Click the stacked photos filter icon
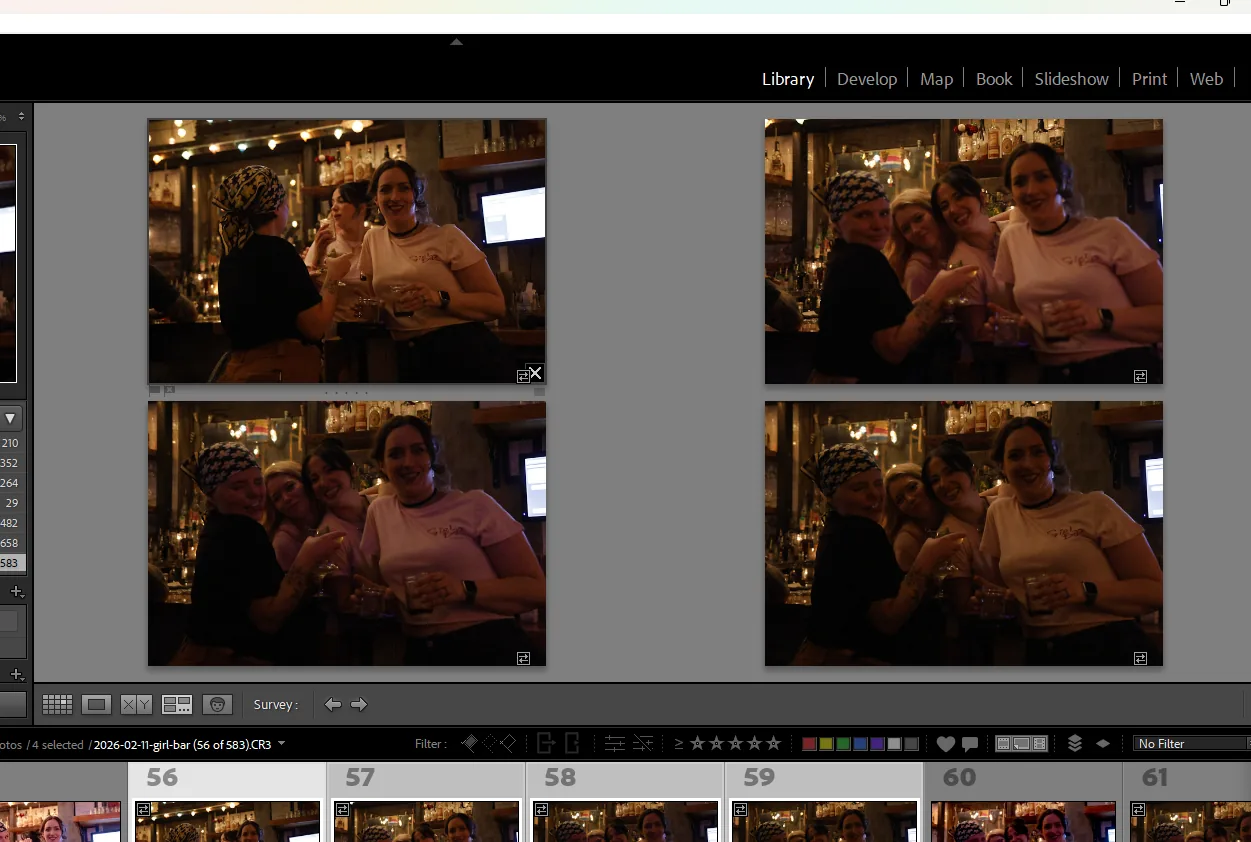 click(1074, 743)
